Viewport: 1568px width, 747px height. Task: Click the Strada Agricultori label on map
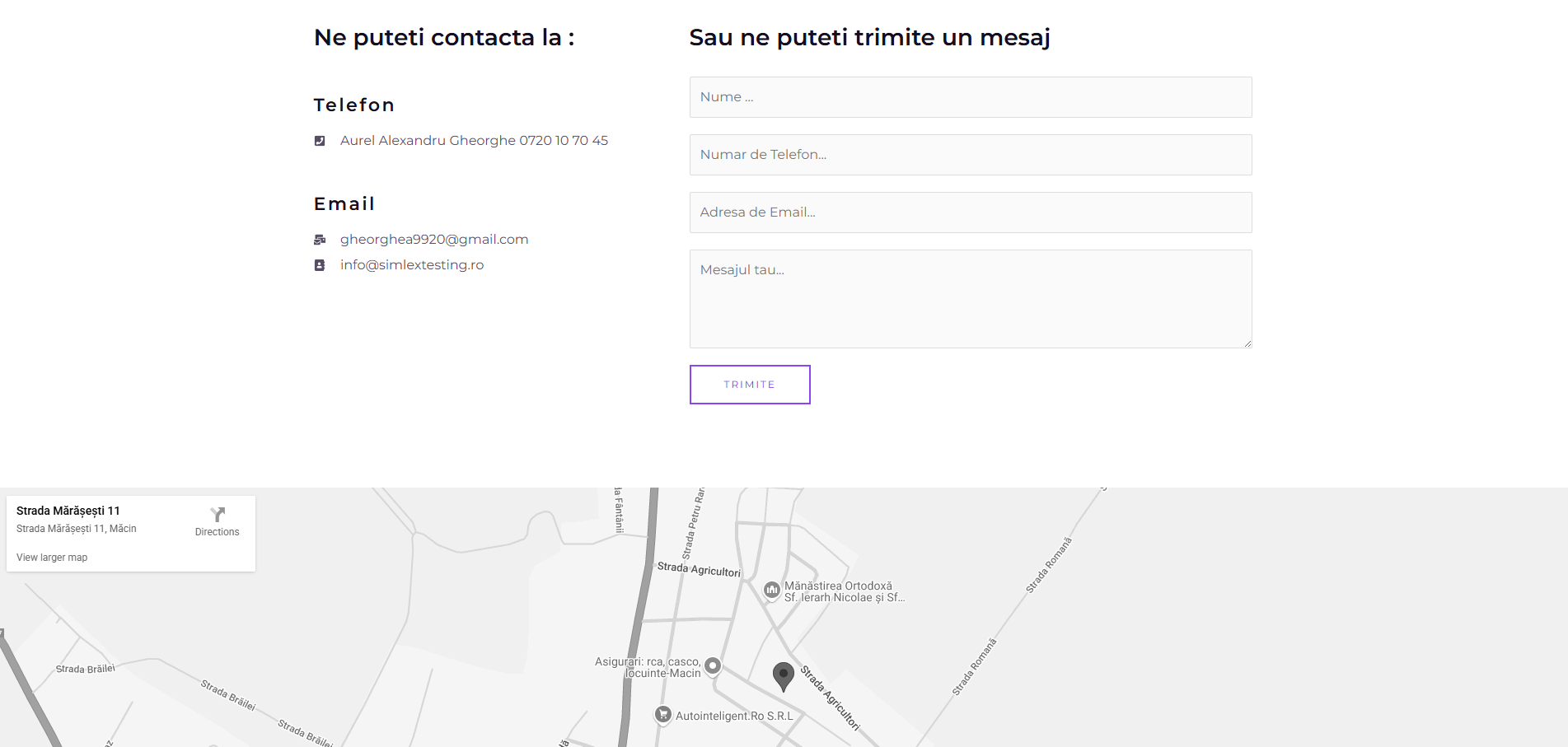(x=699, y=569)
